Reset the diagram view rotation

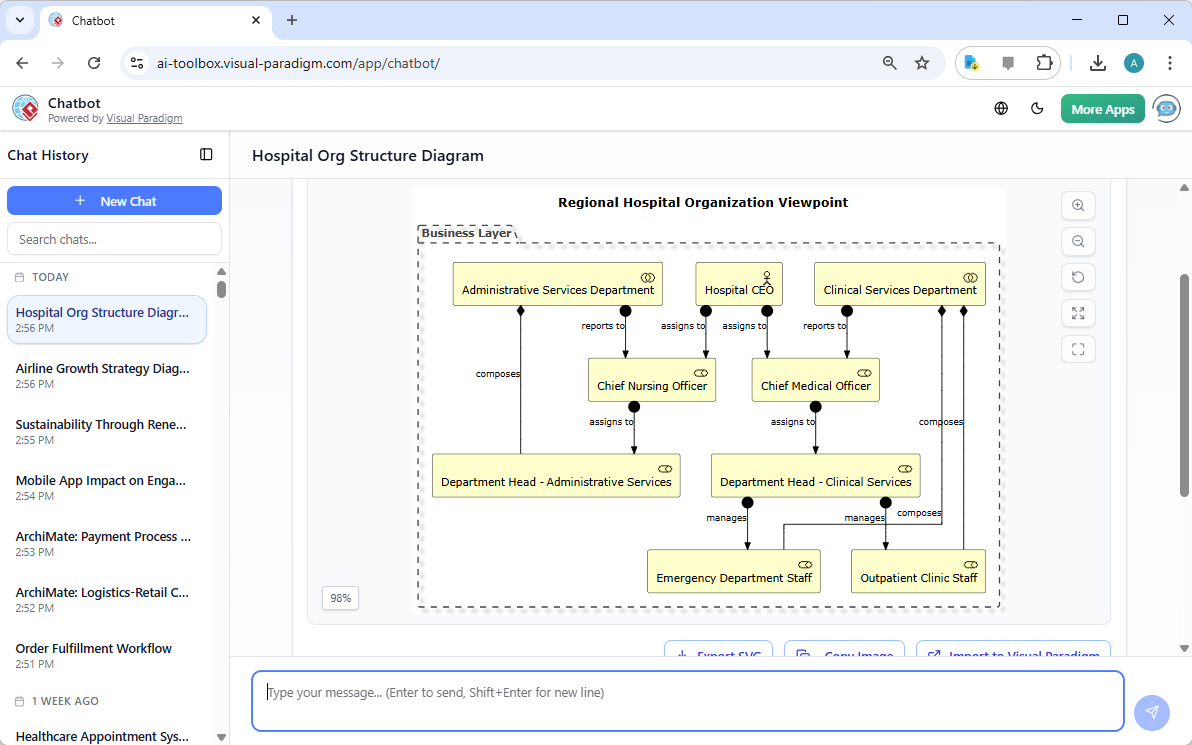(x=1078, y=277)
